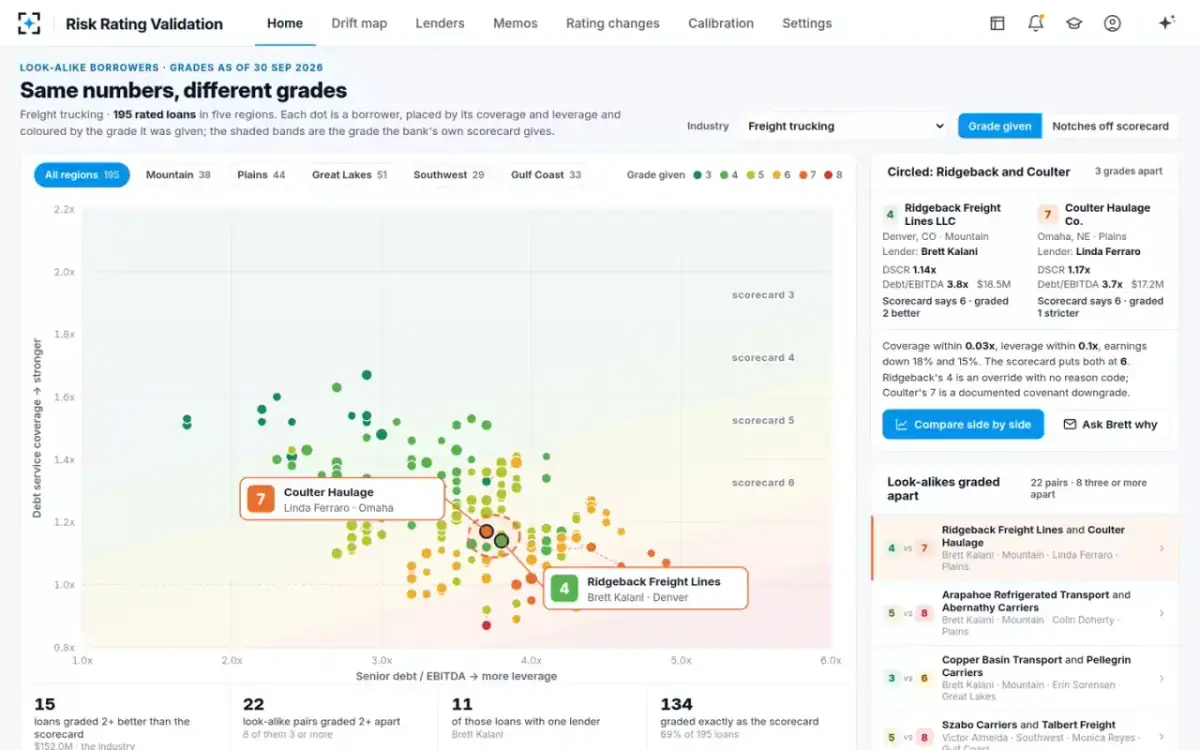Select Copper Basin Transport and Pellegrin Carriers text

[x=1036, y=666]
